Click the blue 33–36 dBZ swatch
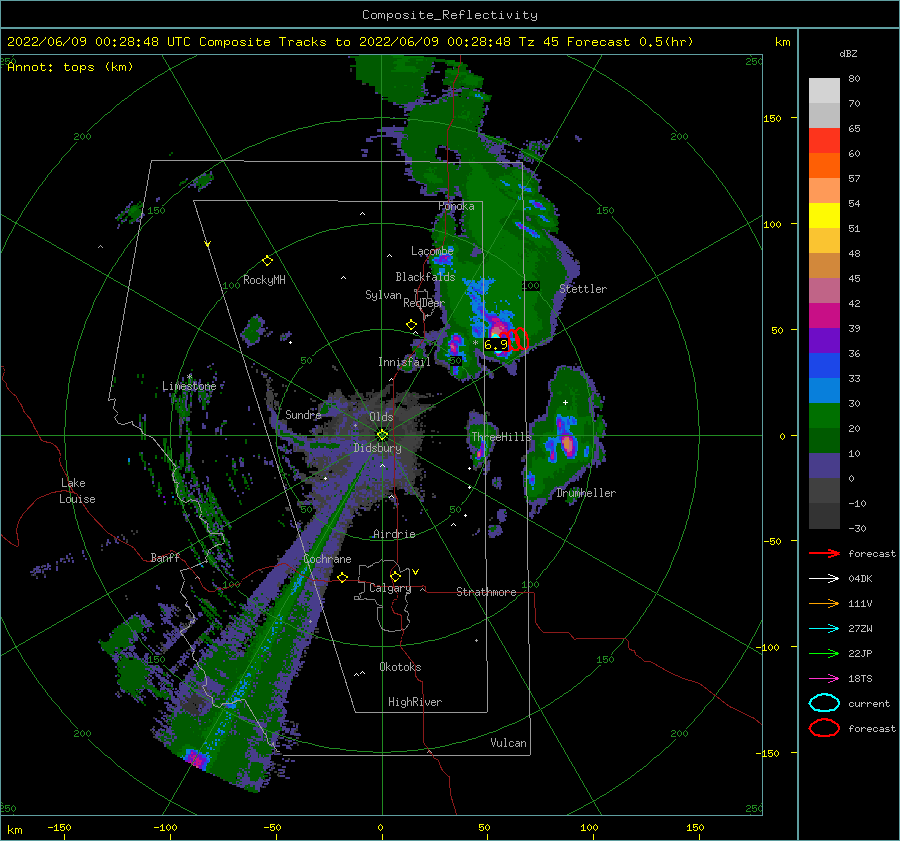 (x=824, y=366)
